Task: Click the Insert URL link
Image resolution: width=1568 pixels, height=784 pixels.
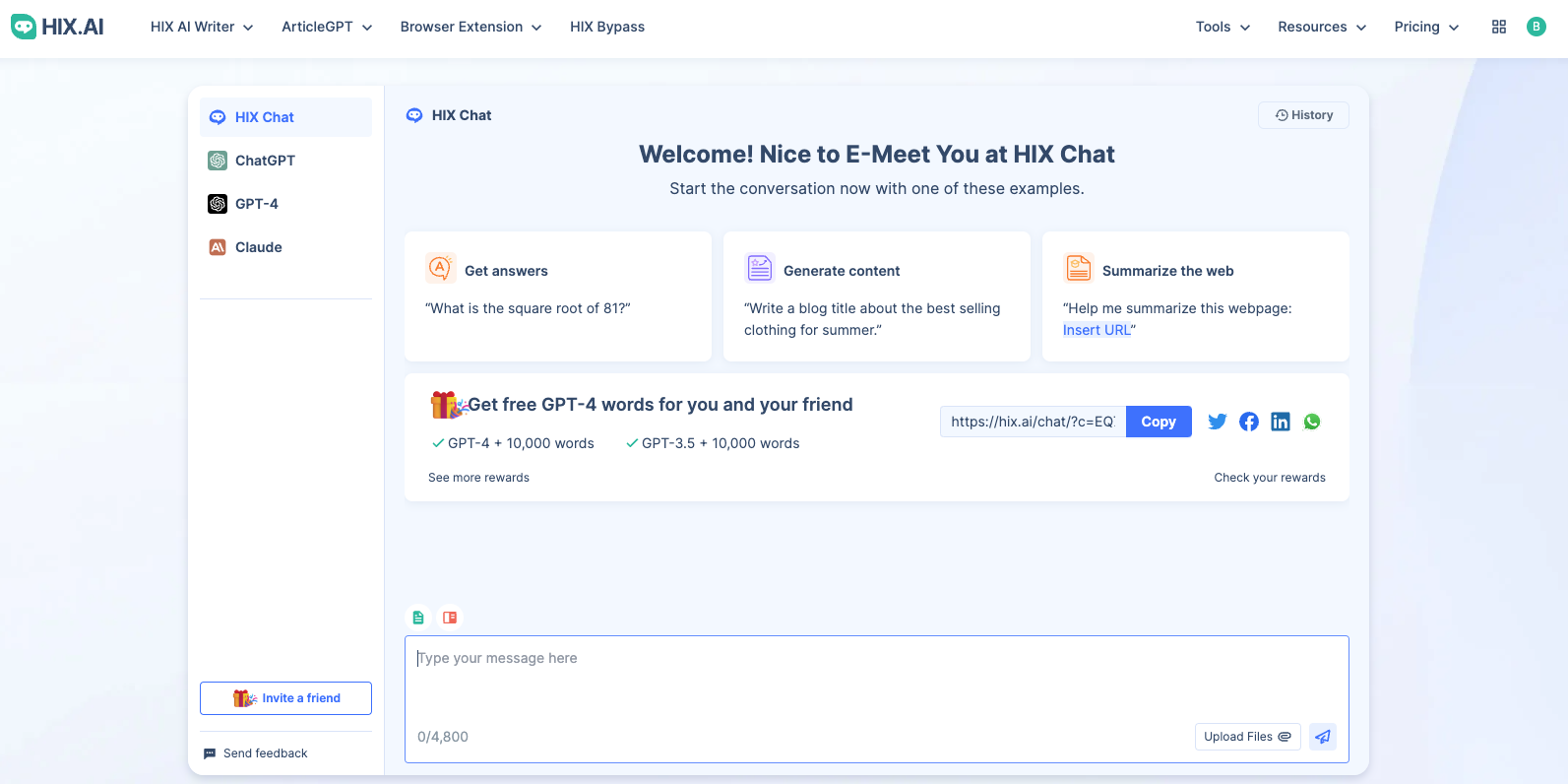Action: click(x=1097, y=330)
